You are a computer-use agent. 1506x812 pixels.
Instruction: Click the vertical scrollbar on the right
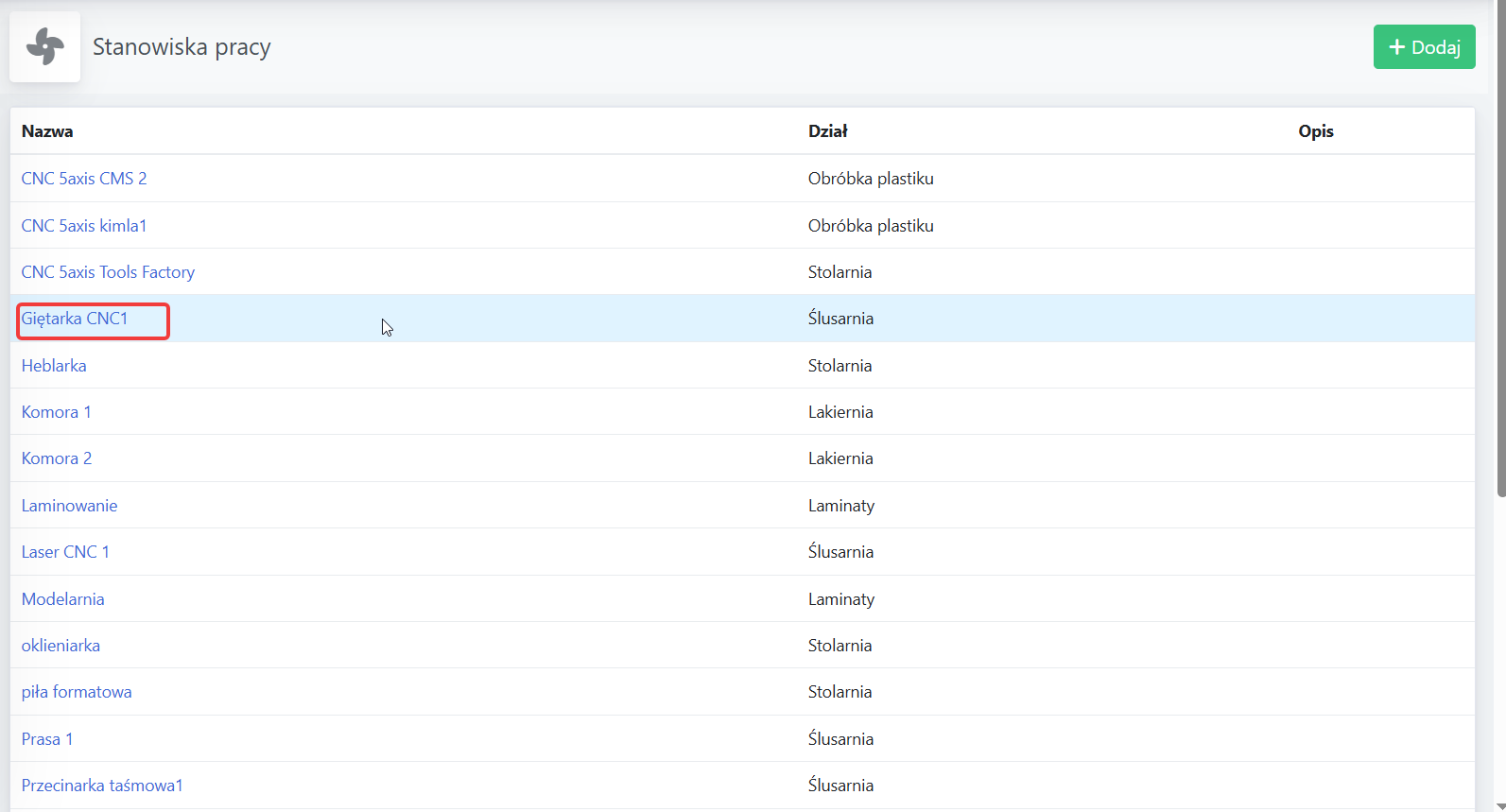pyautogui.click(x=1500, y=248)
